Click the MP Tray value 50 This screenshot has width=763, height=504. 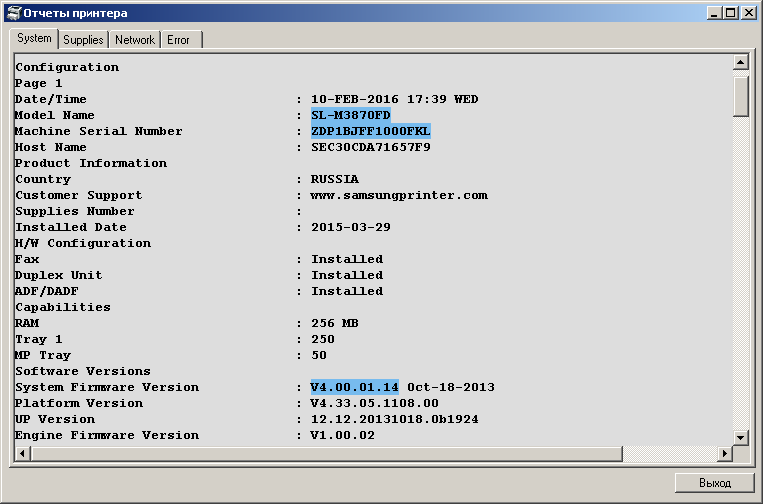[x=319, y=355]
